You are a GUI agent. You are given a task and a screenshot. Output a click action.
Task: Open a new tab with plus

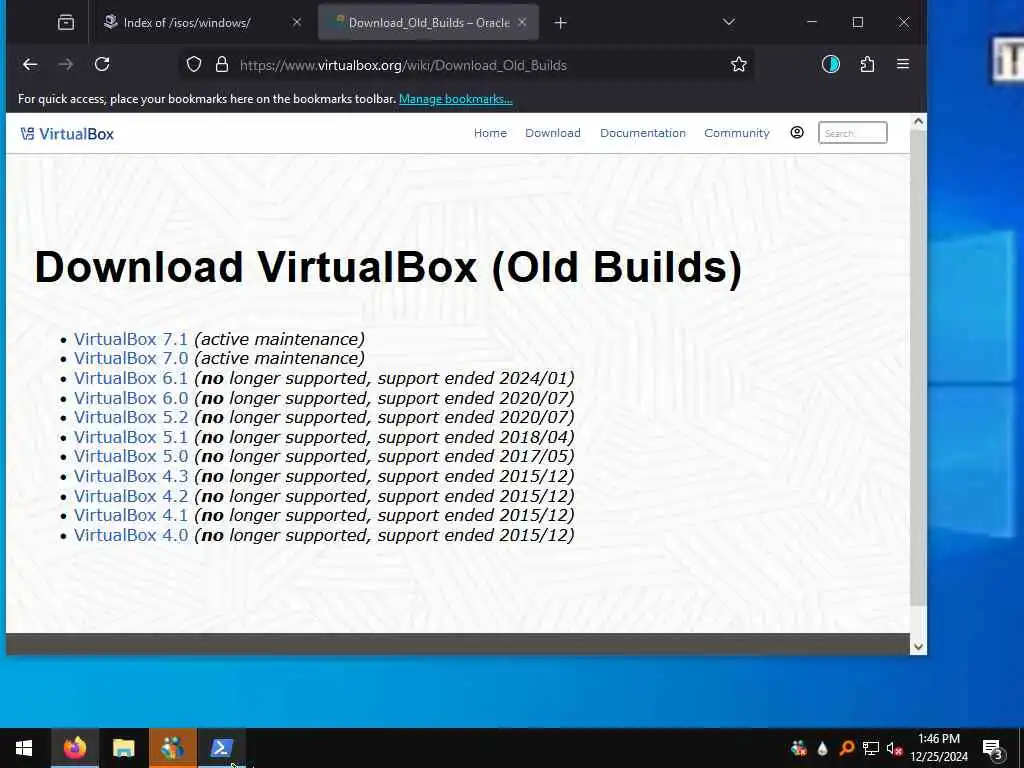coord(560,23)
